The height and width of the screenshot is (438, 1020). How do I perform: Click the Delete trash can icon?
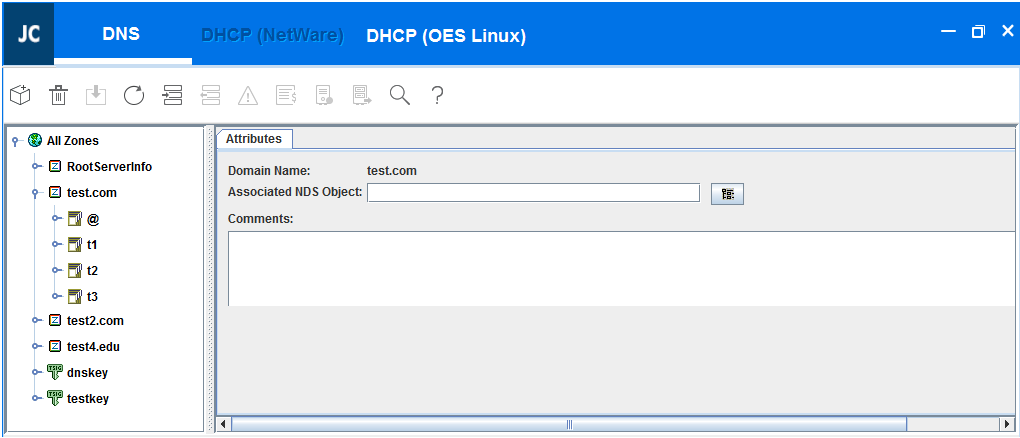coord(59,95)
